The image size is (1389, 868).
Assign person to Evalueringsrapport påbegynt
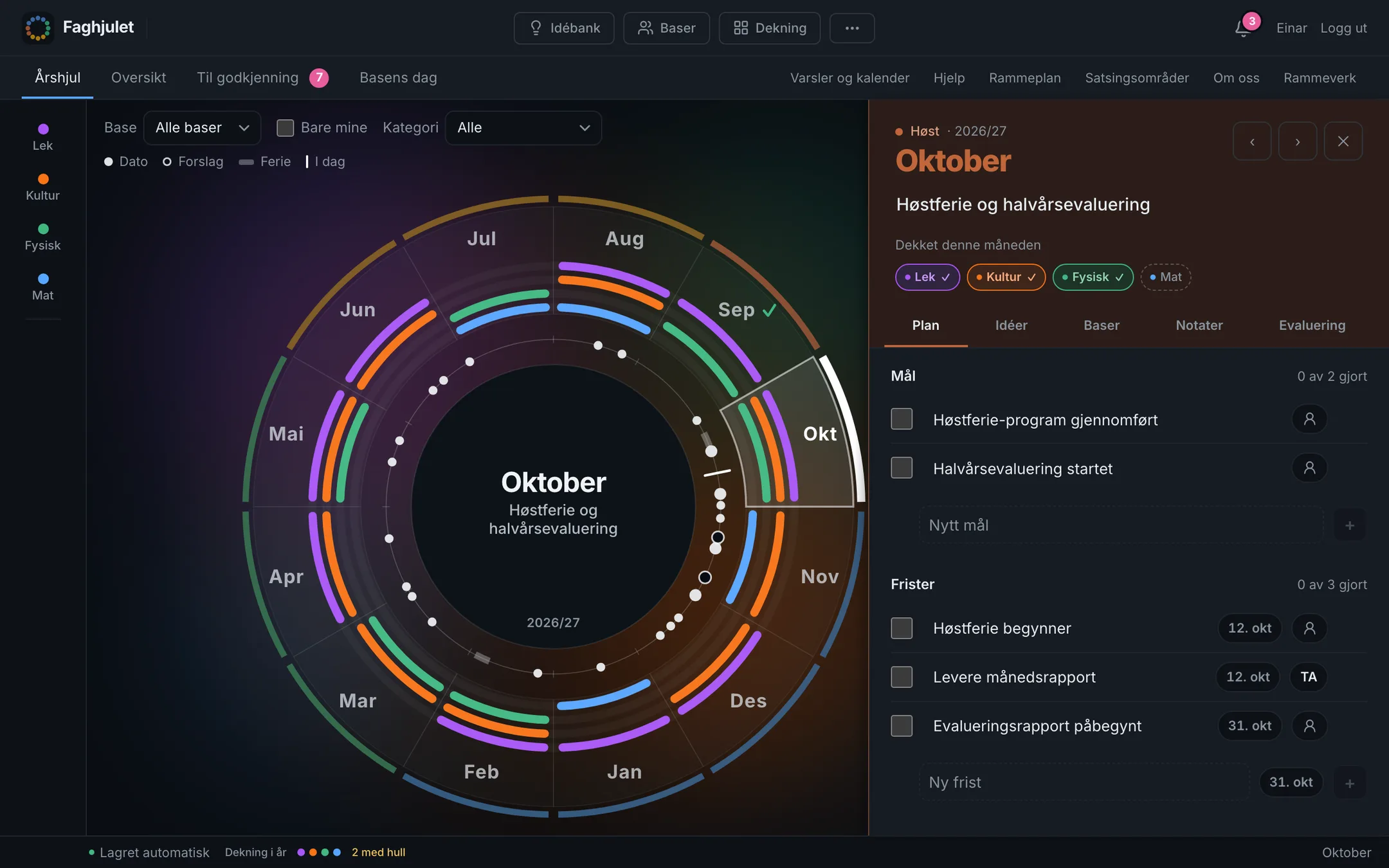[x=1309, y=725]
